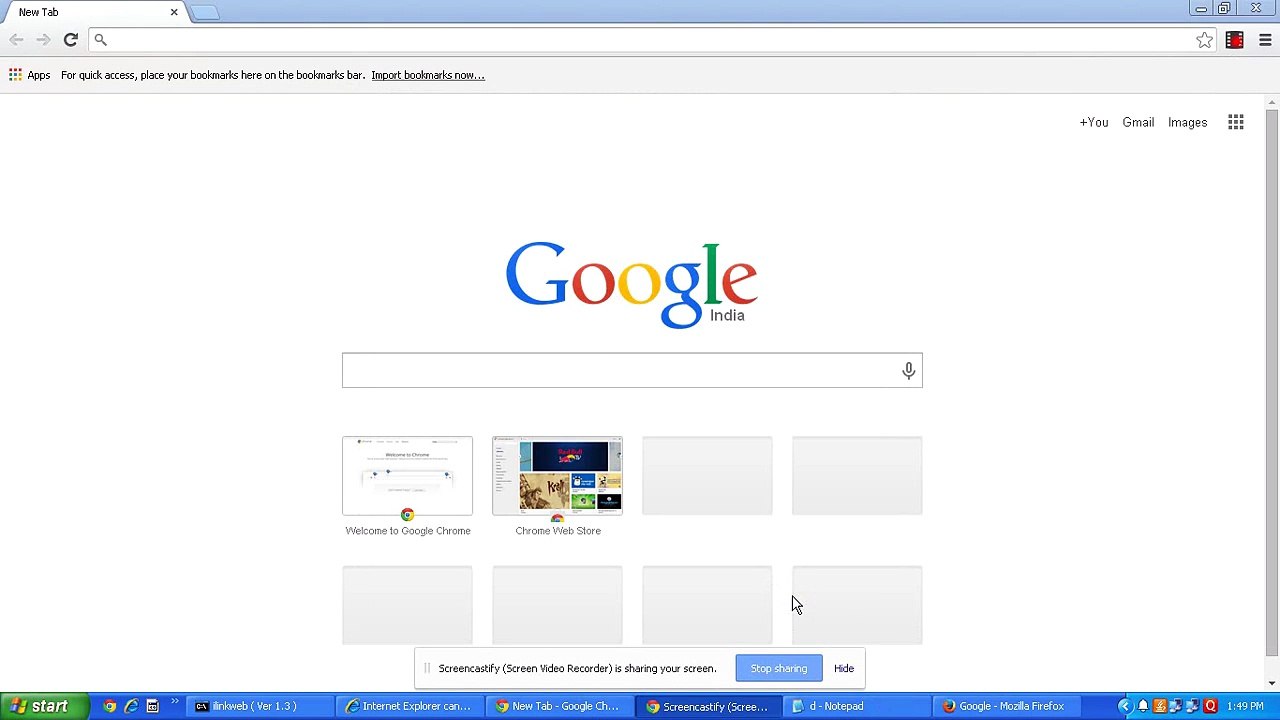Viewport: 1280px width, 720px height.
Task: Switch to Google - Mozilla Firefox taskbar window
Action: (1007, 706)
